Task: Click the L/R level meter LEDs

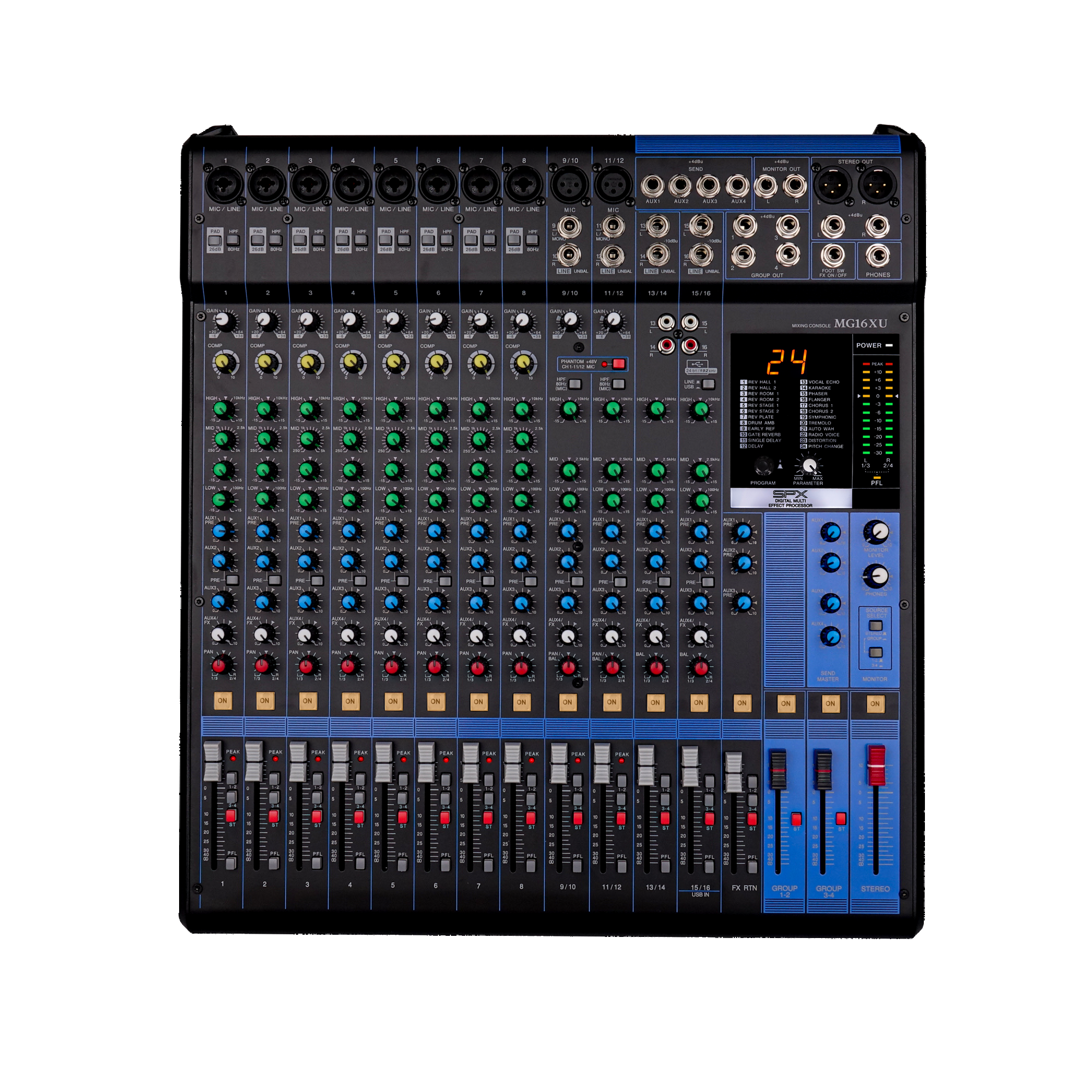Action: click(x=877, y=409)
